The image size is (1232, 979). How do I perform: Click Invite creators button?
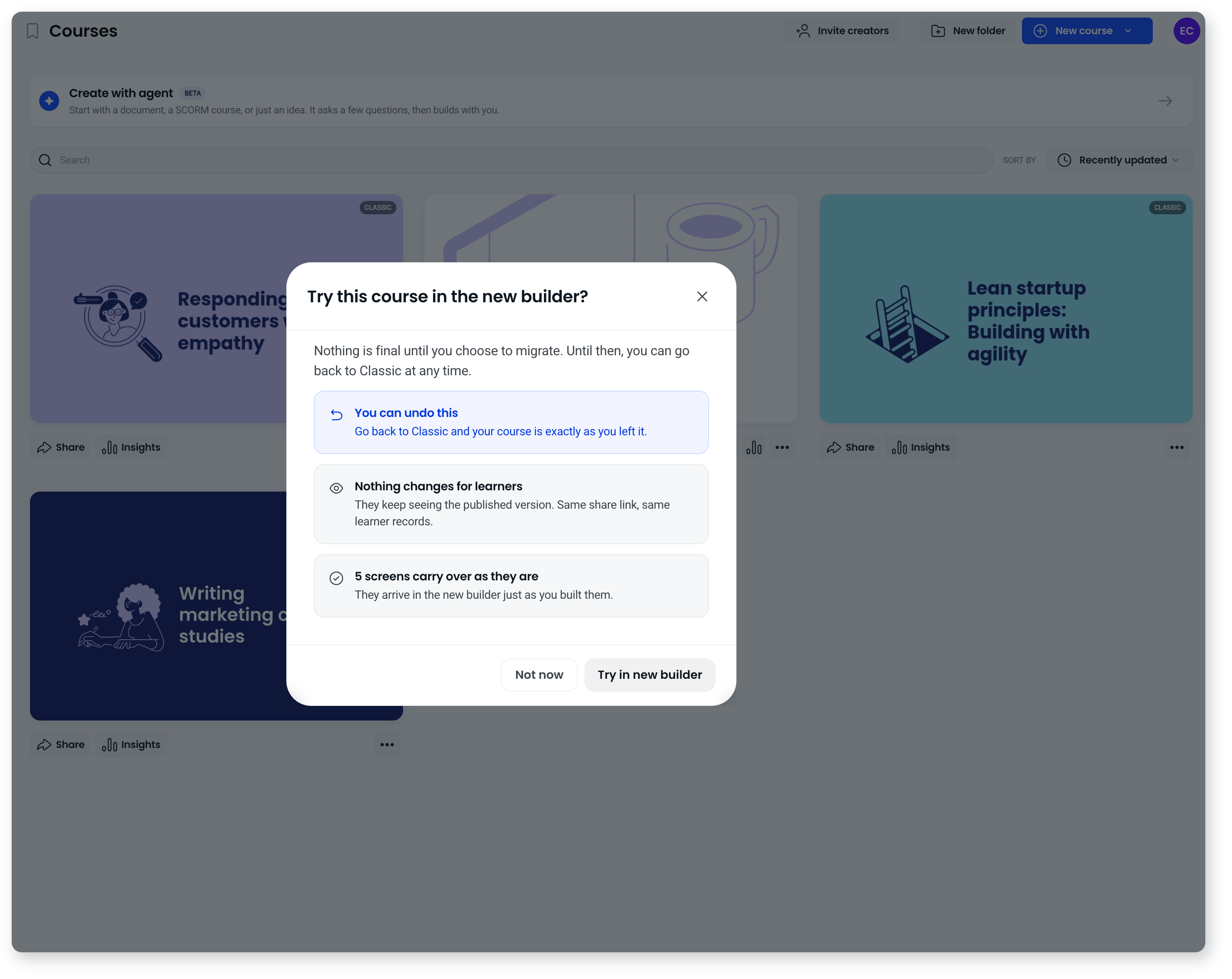pyautogui.click(x=842, y=31)
